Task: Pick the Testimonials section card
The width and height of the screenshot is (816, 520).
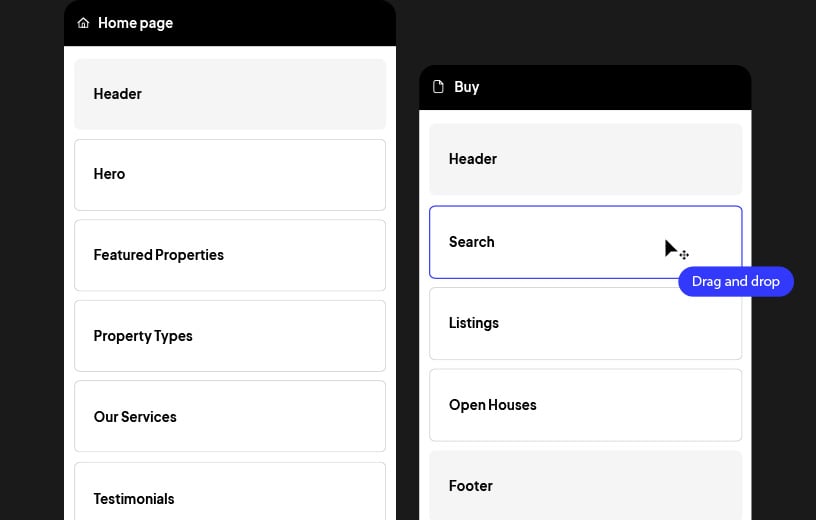Action: click(x=230, y=491)
